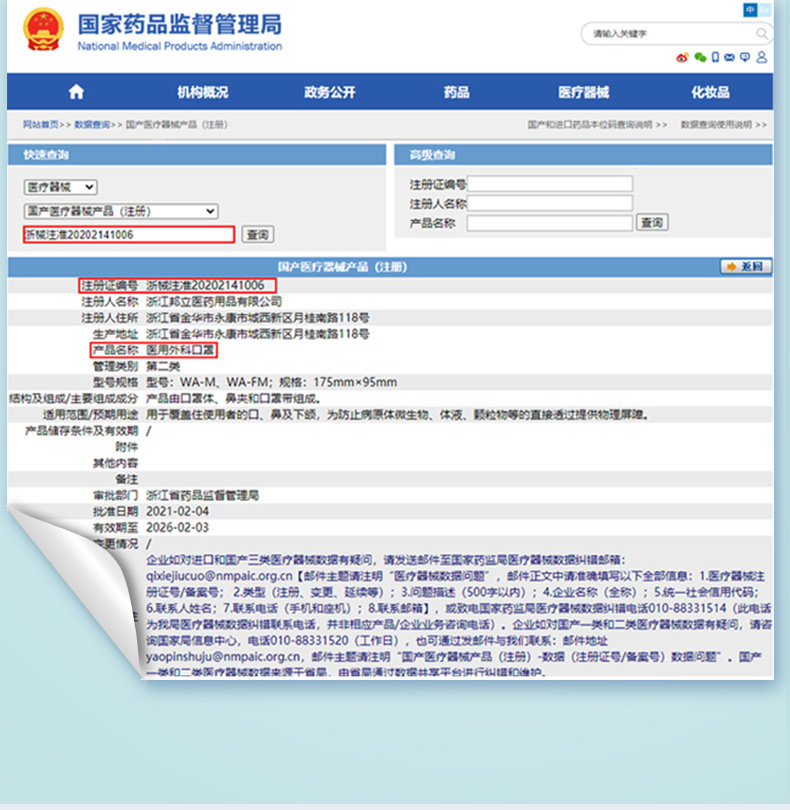Screen dimensions: 790x810
Task: Select approving department 浙江省药品监督管理局
Action: 203,495
